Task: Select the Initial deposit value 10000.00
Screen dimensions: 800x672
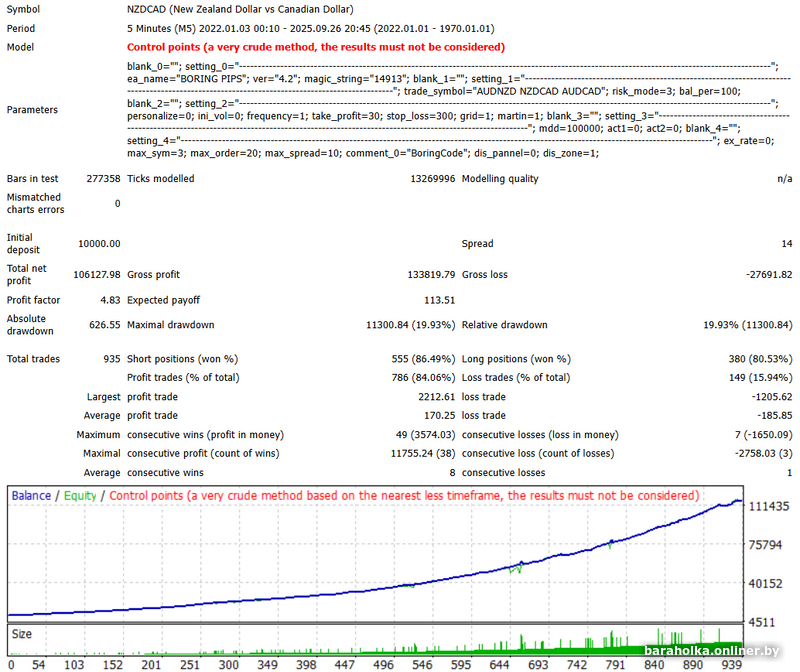Action: pyautogui.click(x=98, y=243)
